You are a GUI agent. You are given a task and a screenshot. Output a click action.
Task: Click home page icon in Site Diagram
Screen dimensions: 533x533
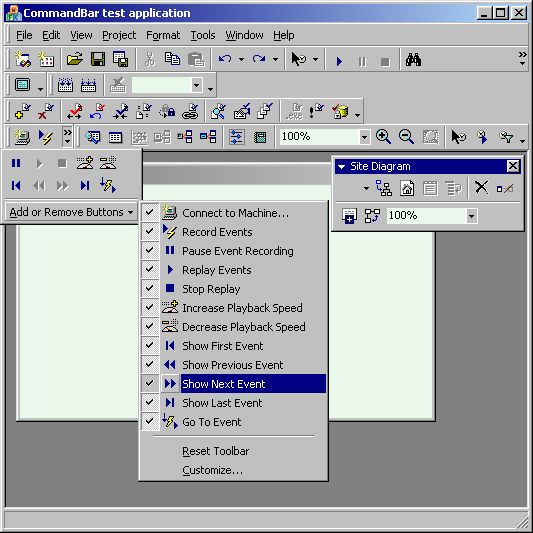coord(407,188)
